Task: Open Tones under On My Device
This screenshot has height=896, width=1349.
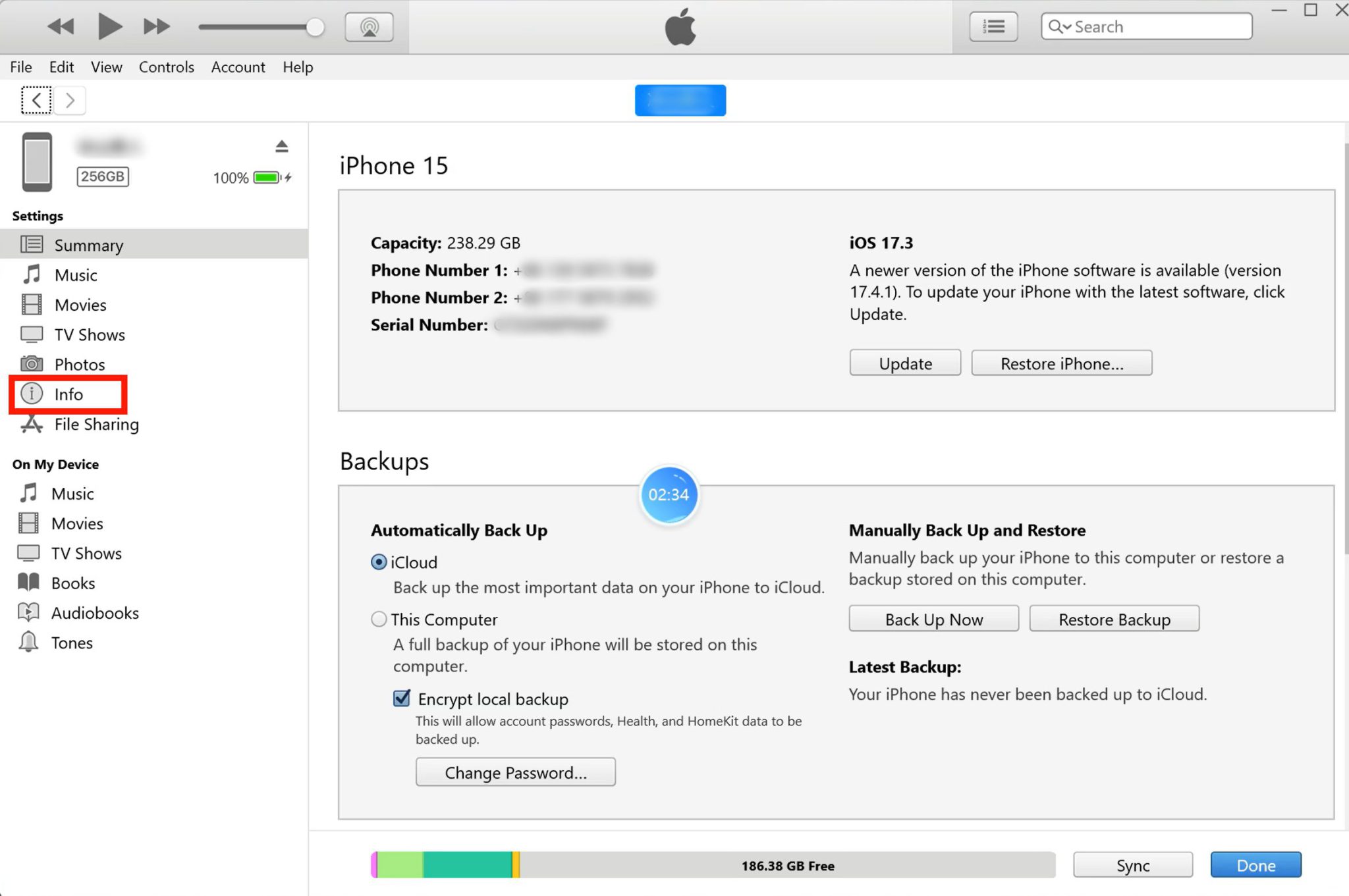Action: [72, 643]
